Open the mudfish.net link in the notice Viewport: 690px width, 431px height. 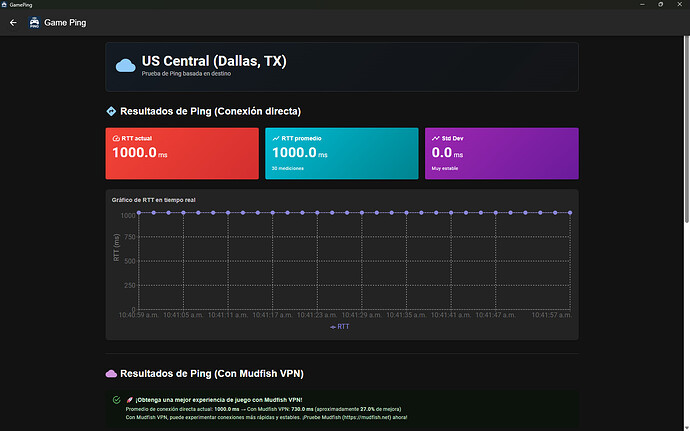367,417
